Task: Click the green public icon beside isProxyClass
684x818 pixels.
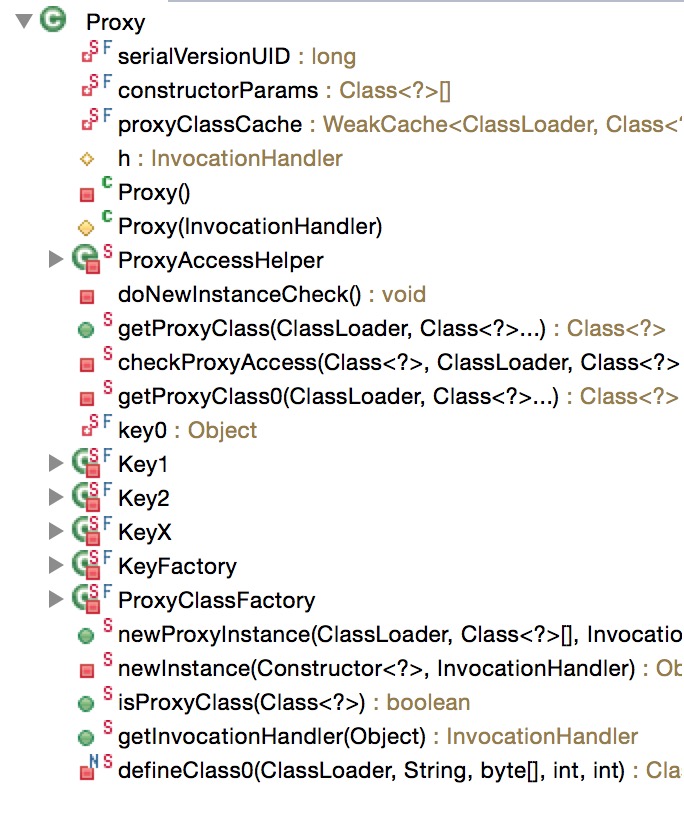Action: [86, 704]
